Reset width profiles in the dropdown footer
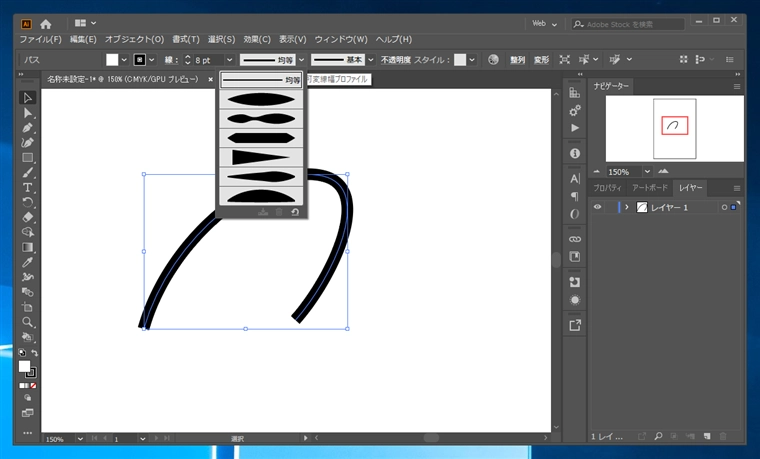The image size is (760, 459). 295,212
